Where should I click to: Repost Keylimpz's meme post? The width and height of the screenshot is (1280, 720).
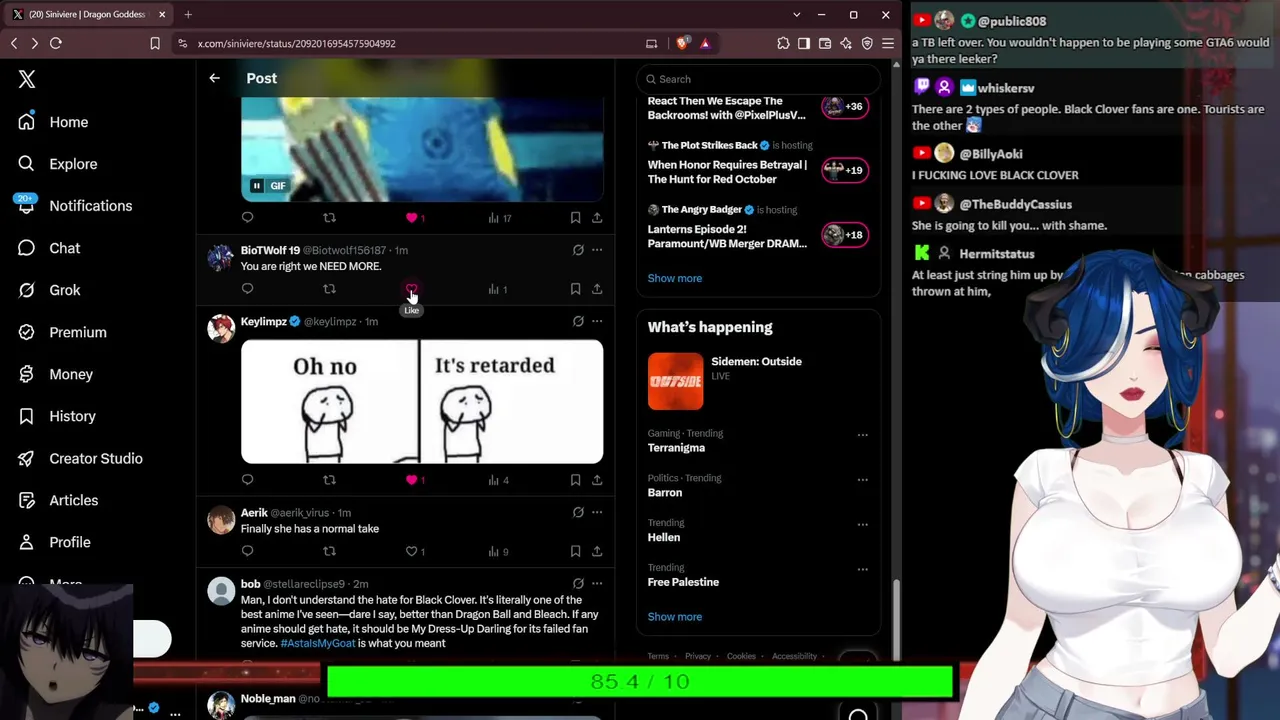(x=329, y=480)
